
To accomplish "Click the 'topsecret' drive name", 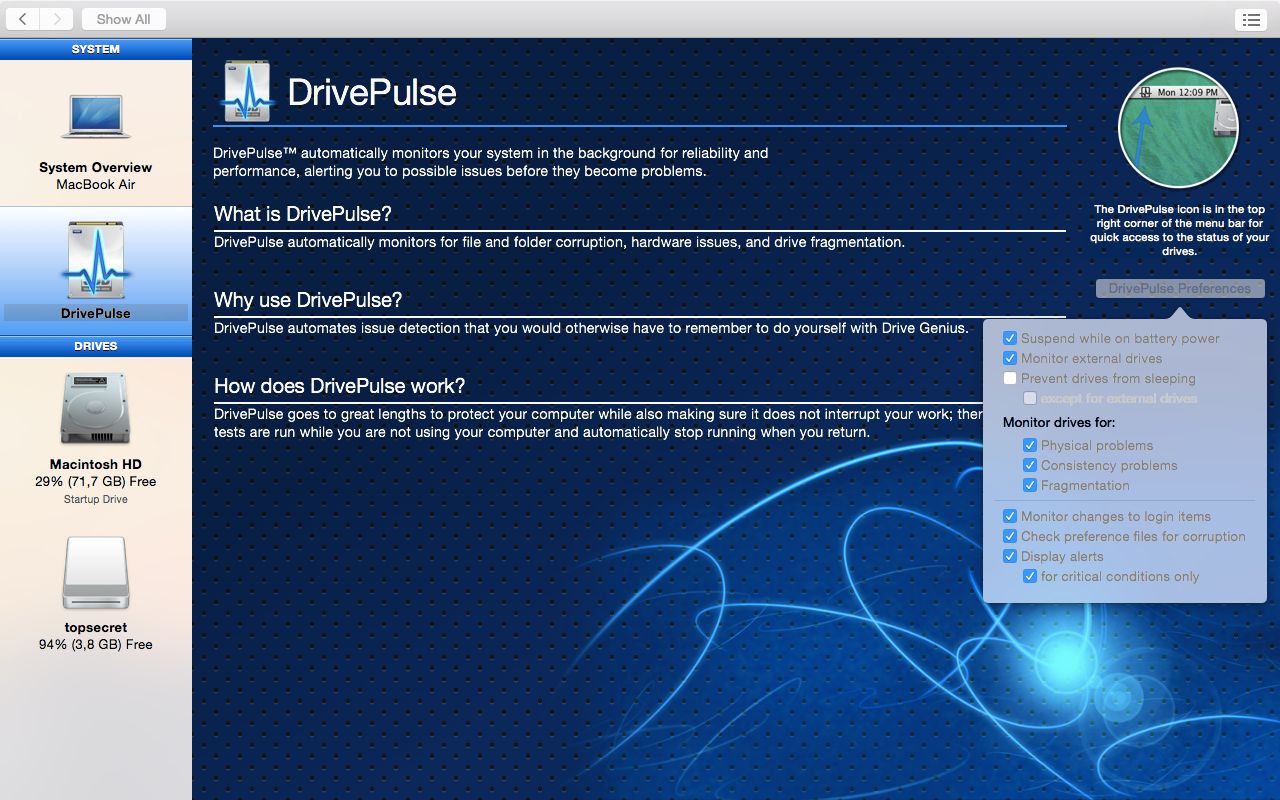I will [96, 627].
